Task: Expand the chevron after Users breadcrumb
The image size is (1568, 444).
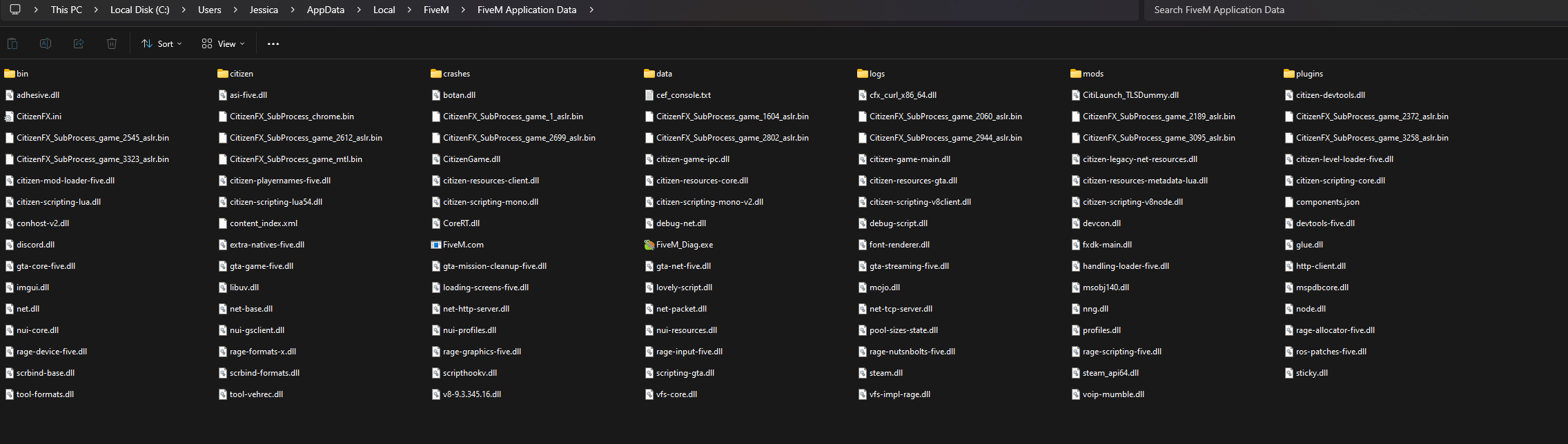Action: click(x=235, y=10)
